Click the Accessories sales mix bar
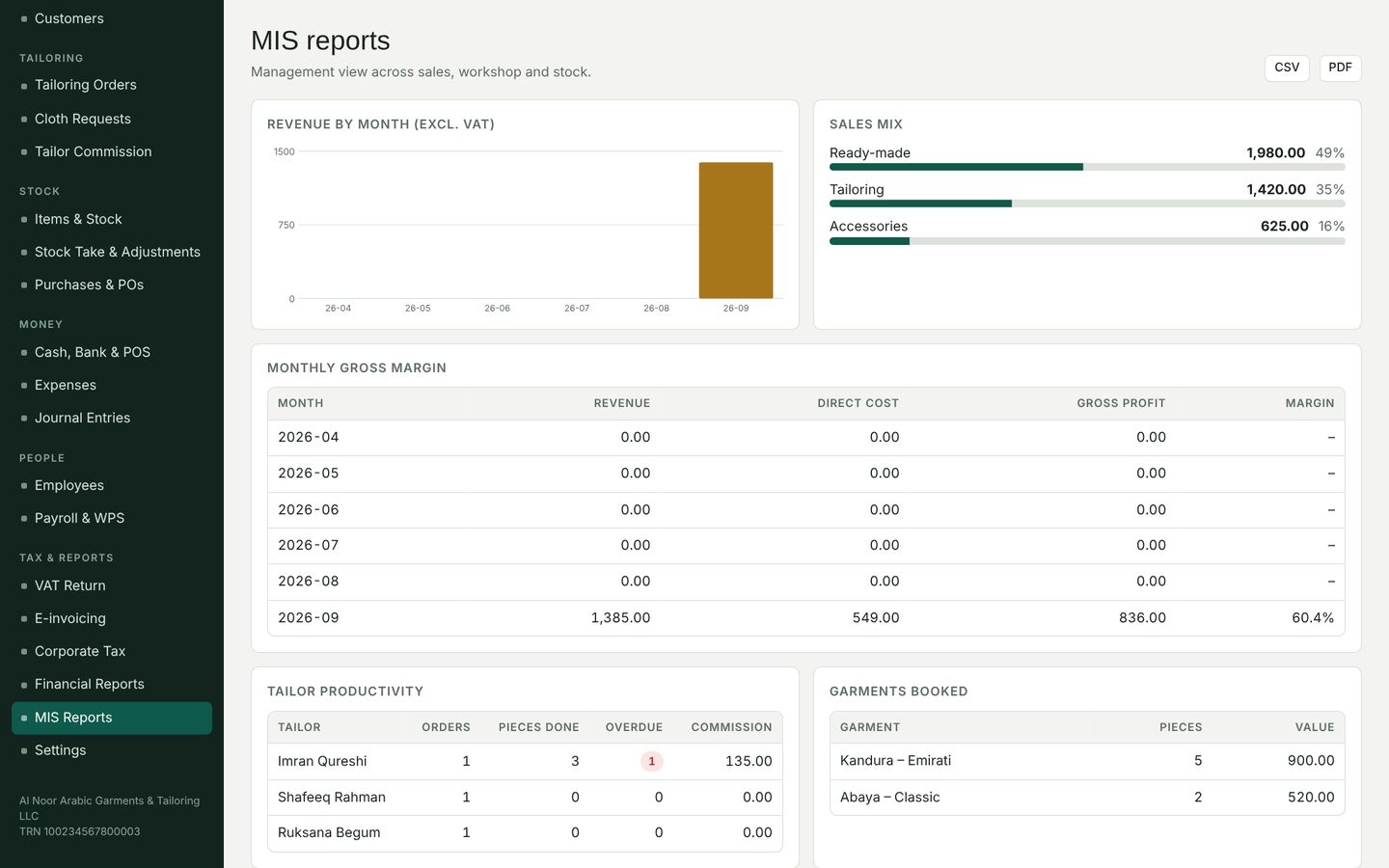The width and height of the screenshot is (1389, 868). coord(1087,241)
